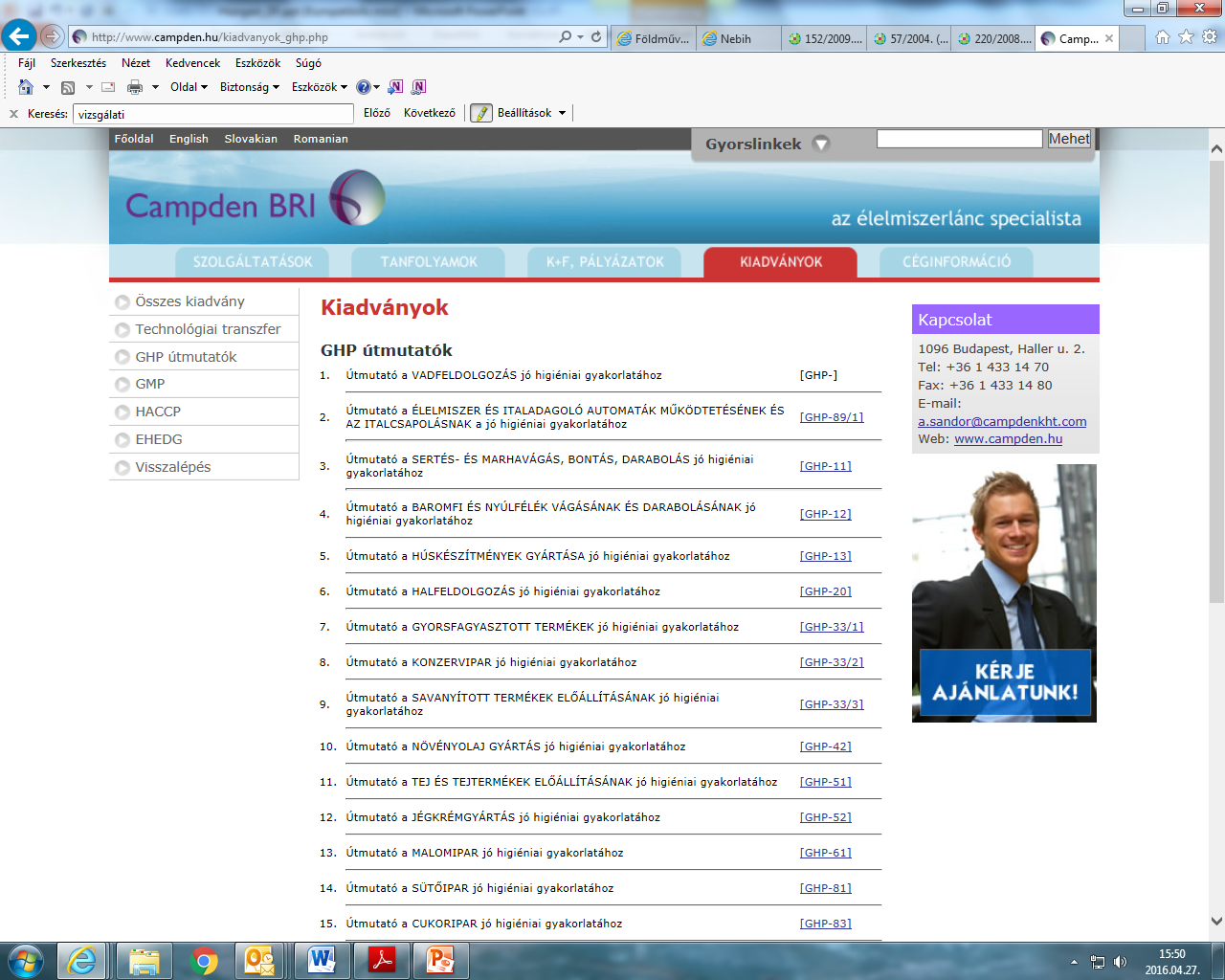Click the Kérje ajánlatunk banner image
The image size is (1225, 980).
[x=1005, y=593]
